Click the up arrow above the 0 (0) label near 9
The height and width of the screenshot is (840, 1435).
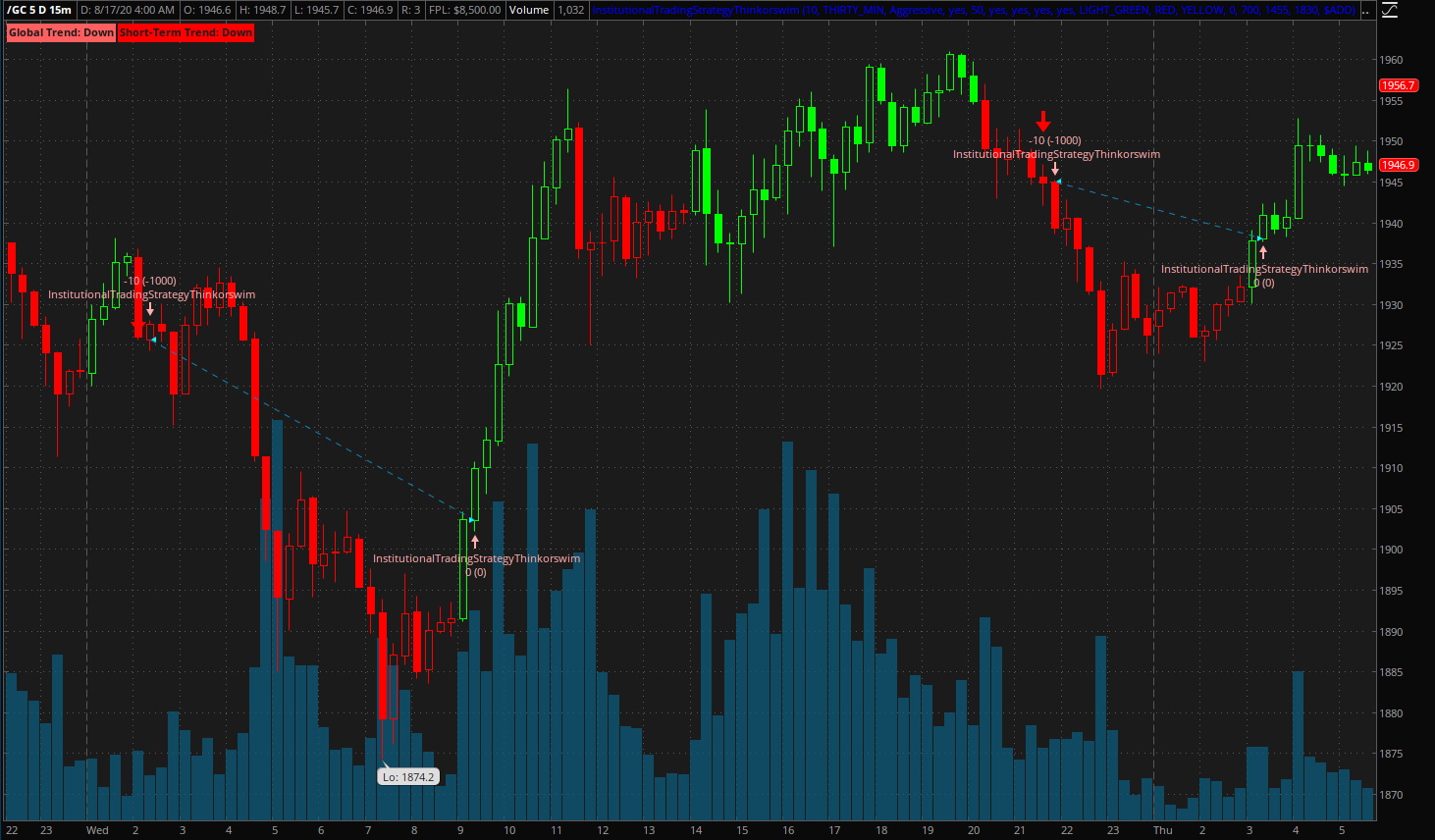475,541
